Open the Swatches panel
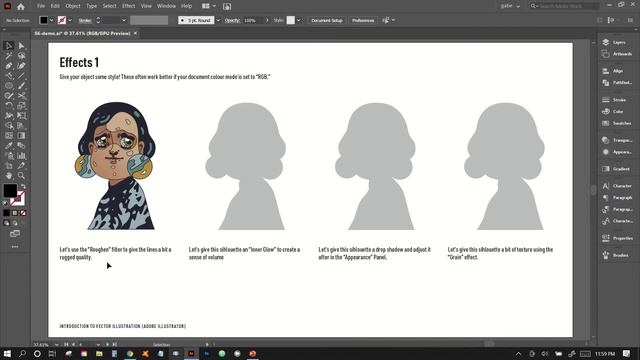This screenshot has width=640, height=360. click(616, 123)
